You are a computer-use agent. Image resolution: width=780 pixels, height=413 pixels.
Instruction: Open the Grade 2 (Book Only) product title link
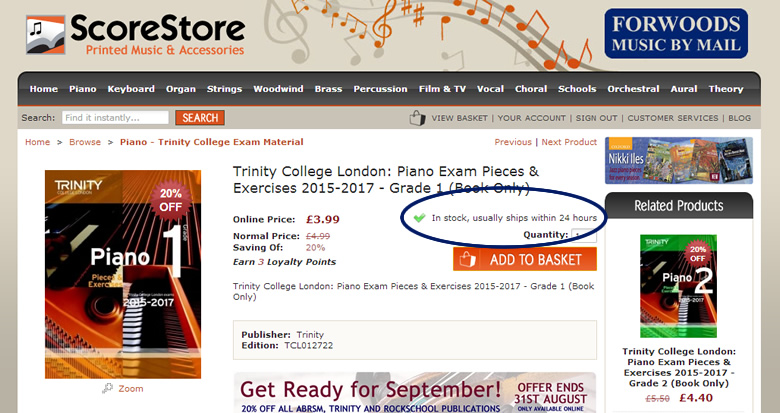679,367
